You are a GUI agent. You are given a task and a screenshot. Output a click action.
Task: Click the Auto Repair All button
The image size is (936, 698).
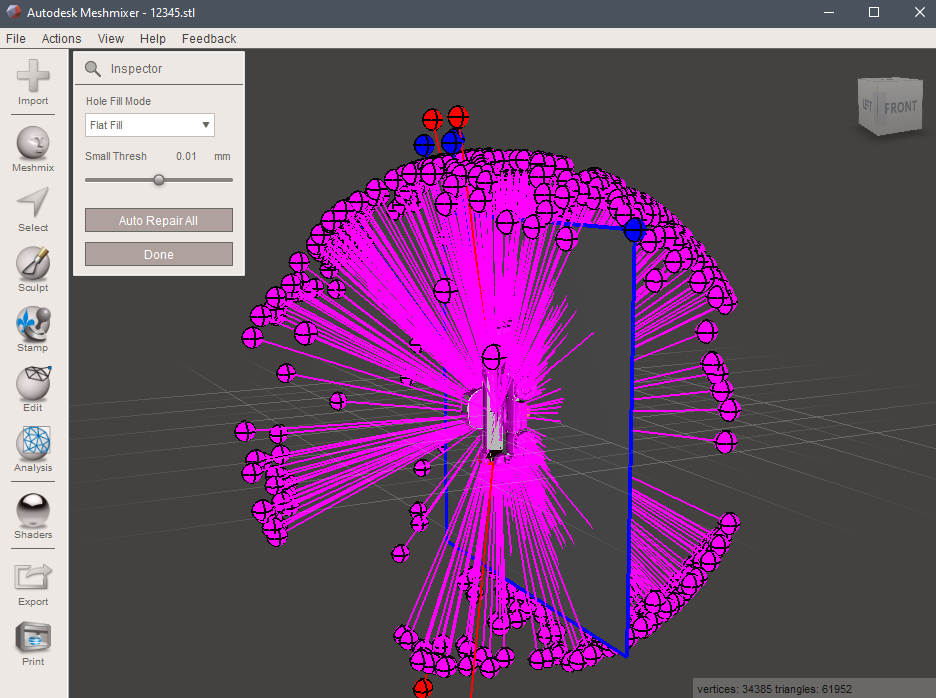coord(158,220)
